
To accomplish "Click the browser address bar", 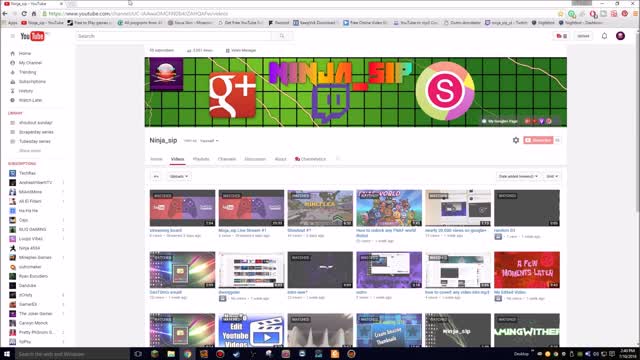I will tap(298, 13).
